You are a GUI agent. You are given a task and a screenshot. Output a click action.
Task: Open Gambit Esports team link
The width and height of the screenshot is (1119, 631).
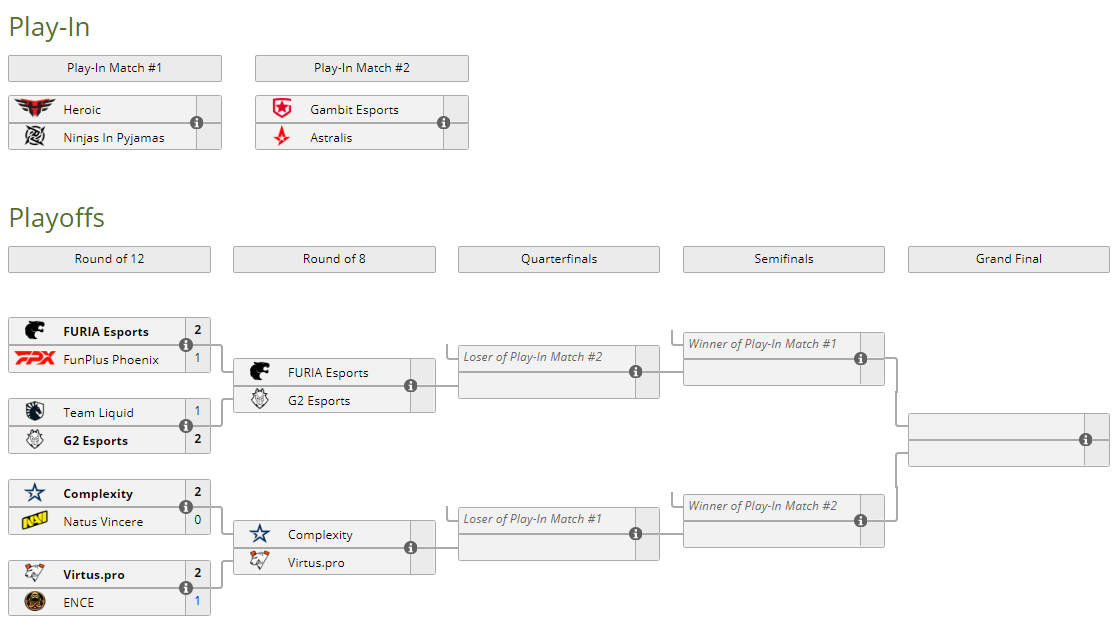354,109
